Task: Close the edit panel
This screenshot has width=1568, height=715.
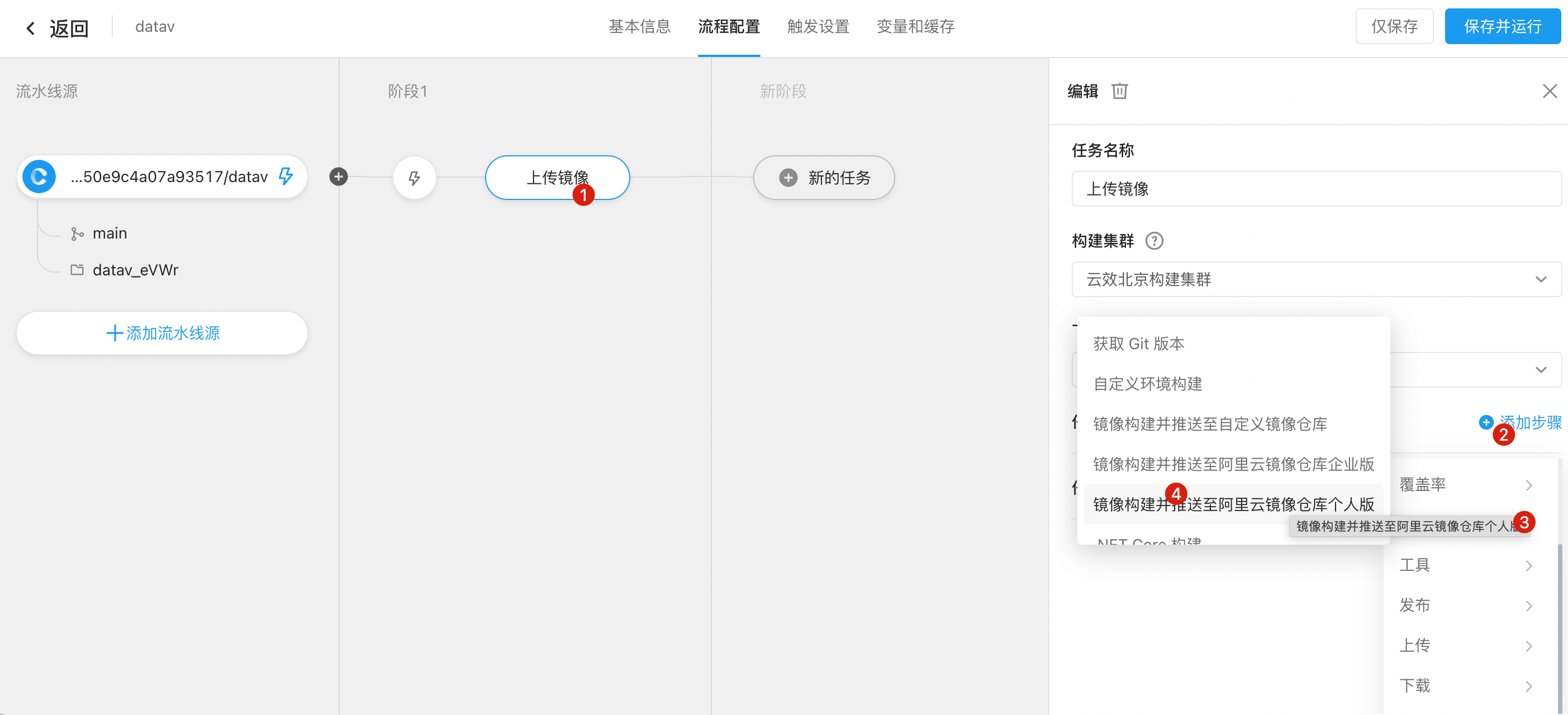Action: [x=1549, y=91]
